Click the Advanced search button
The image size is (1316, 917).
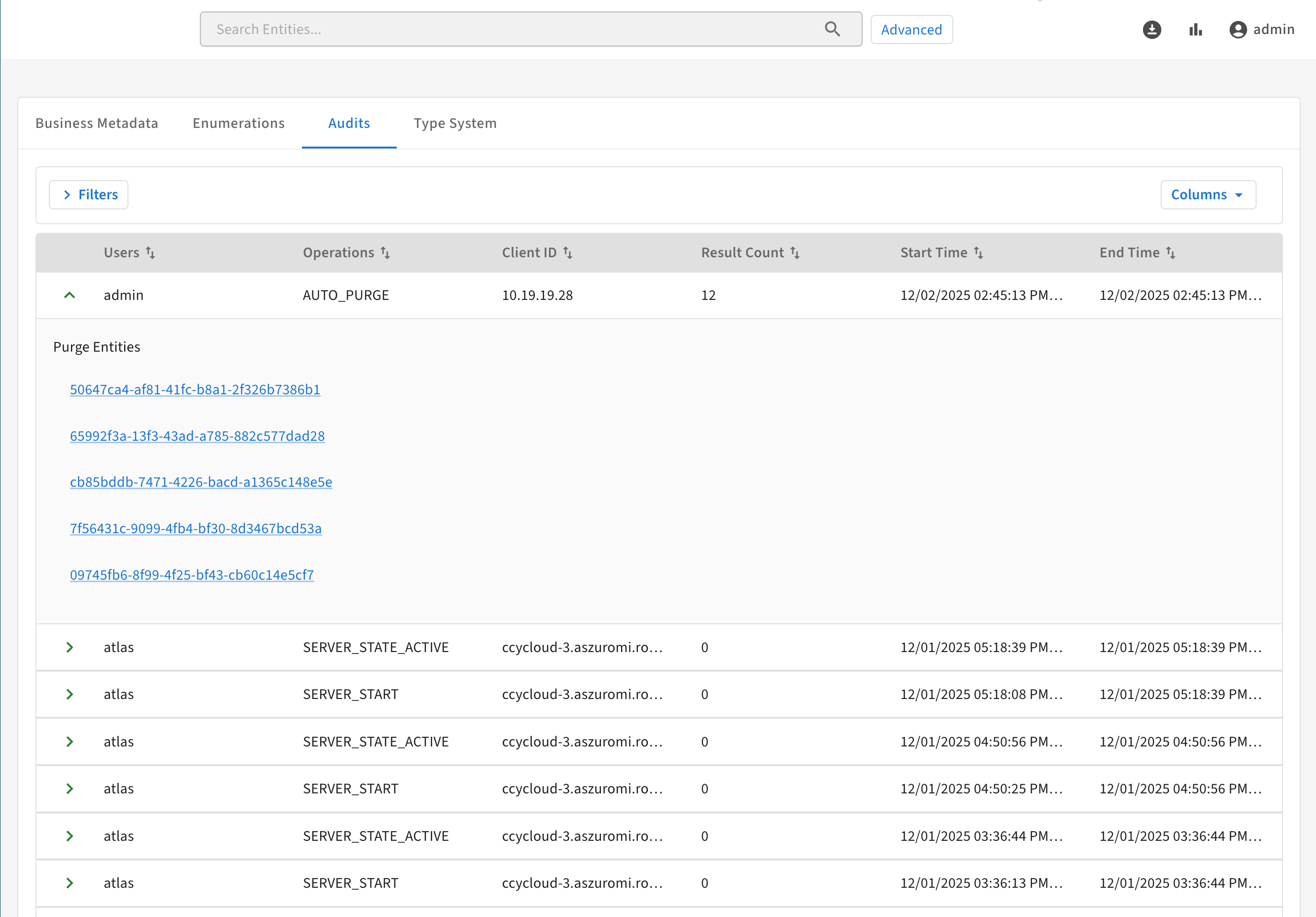[x=912, y=30]
